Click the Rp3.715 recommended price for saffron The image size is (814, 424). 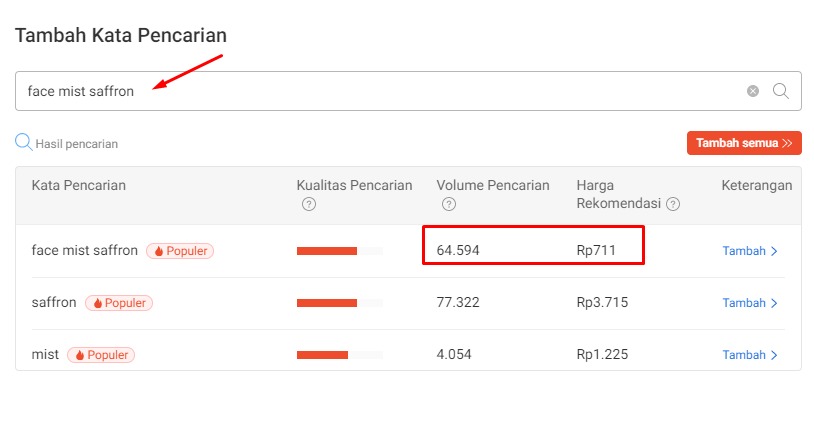coord(602,302)
